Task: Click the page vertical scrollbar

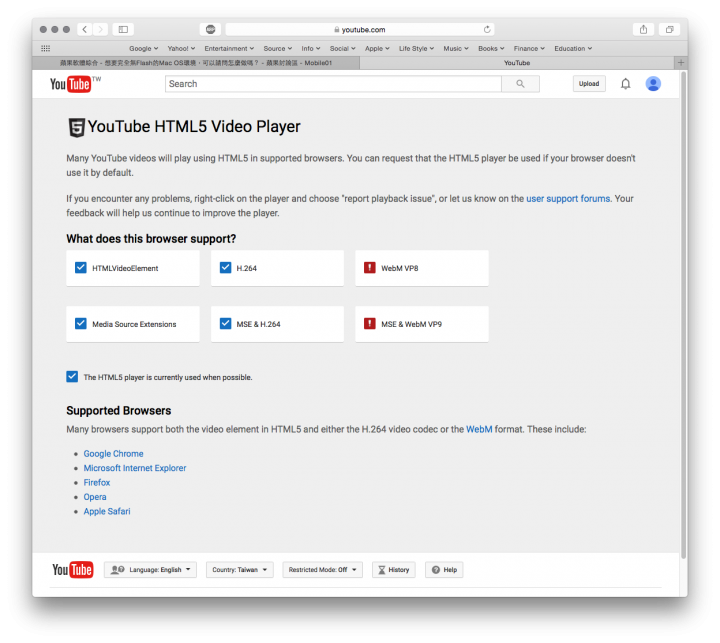Action: pos(683,315)
